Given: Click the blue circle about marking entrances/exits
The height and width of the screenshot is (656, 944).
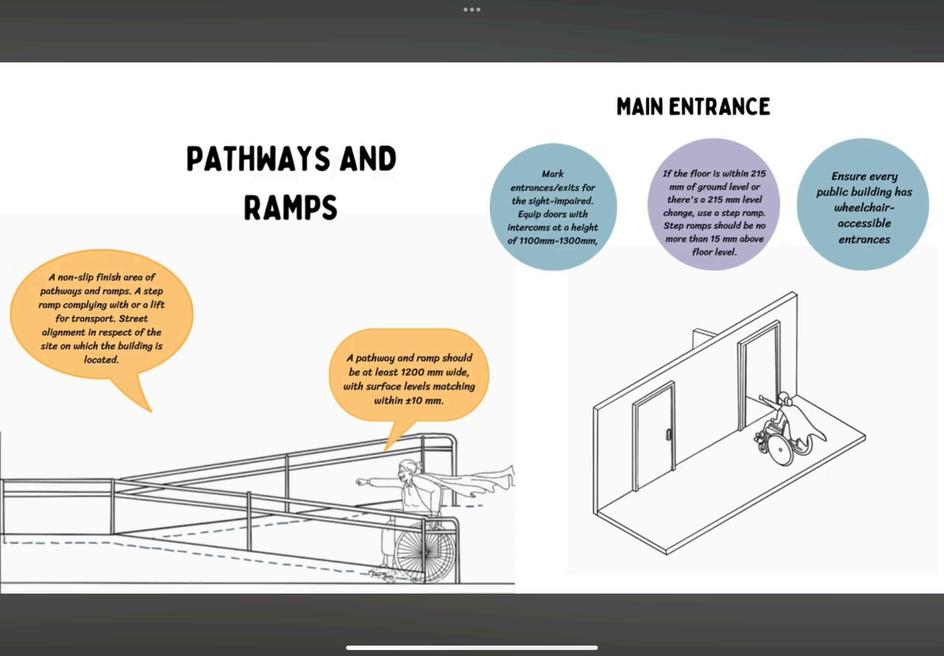Looking at the screenshot, I should point(553,207).
